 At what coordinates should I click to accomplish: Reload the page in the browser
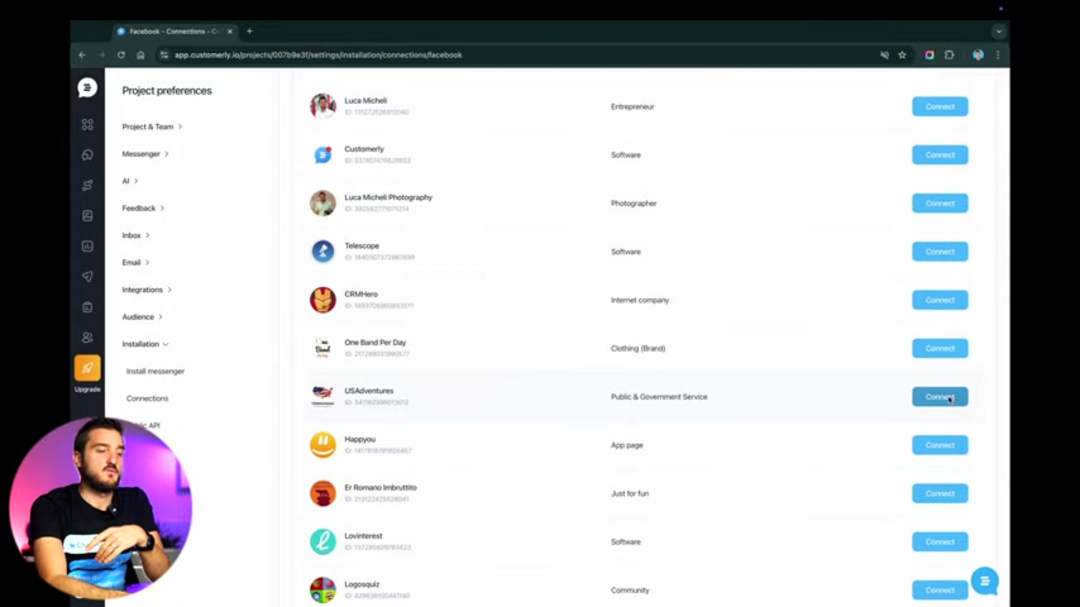tap(121, 55)
